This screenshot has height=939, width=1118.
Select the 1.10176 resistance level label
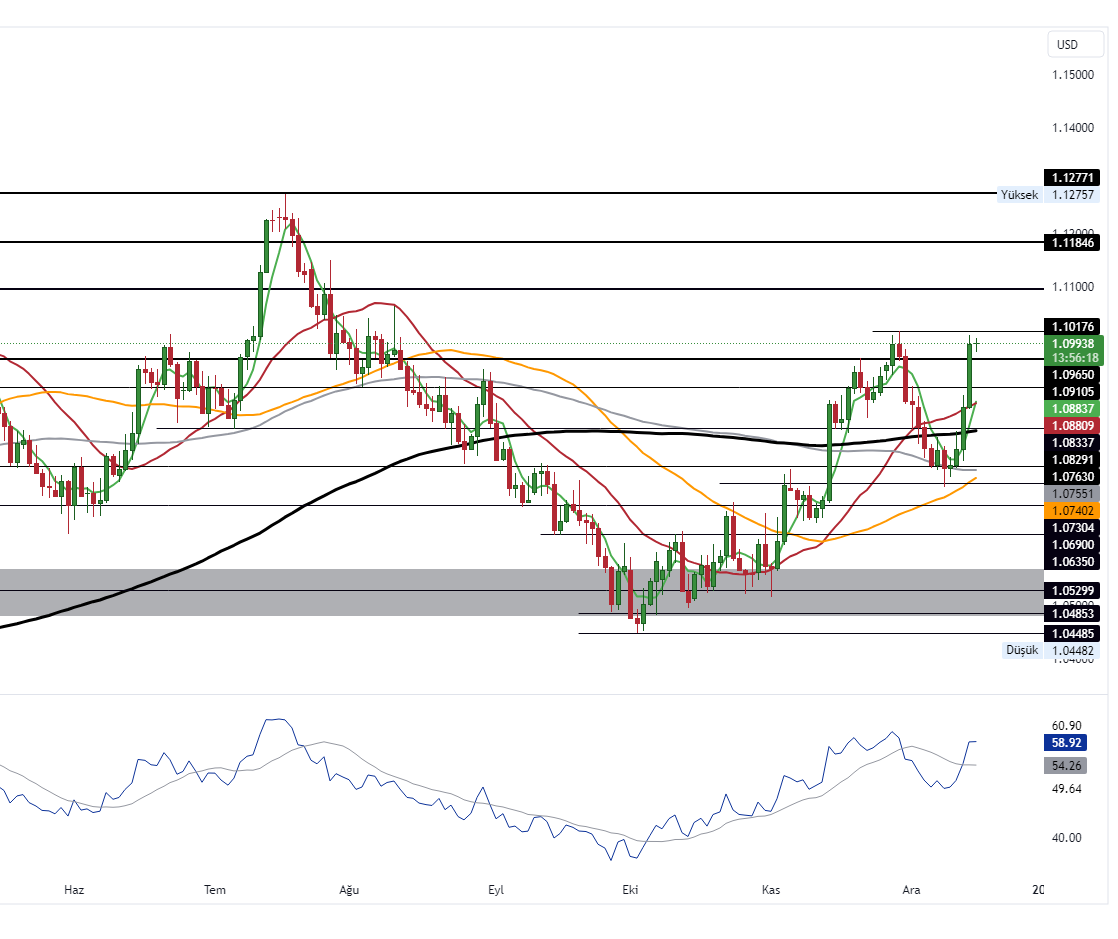(1072, 326)
